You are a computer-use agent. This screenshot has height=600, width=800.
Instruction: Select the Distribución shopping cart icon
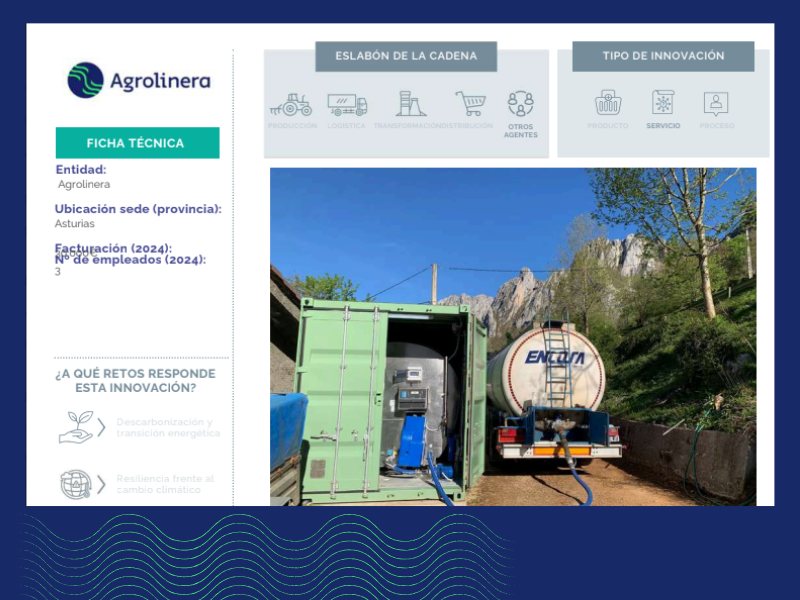(470, 104)
